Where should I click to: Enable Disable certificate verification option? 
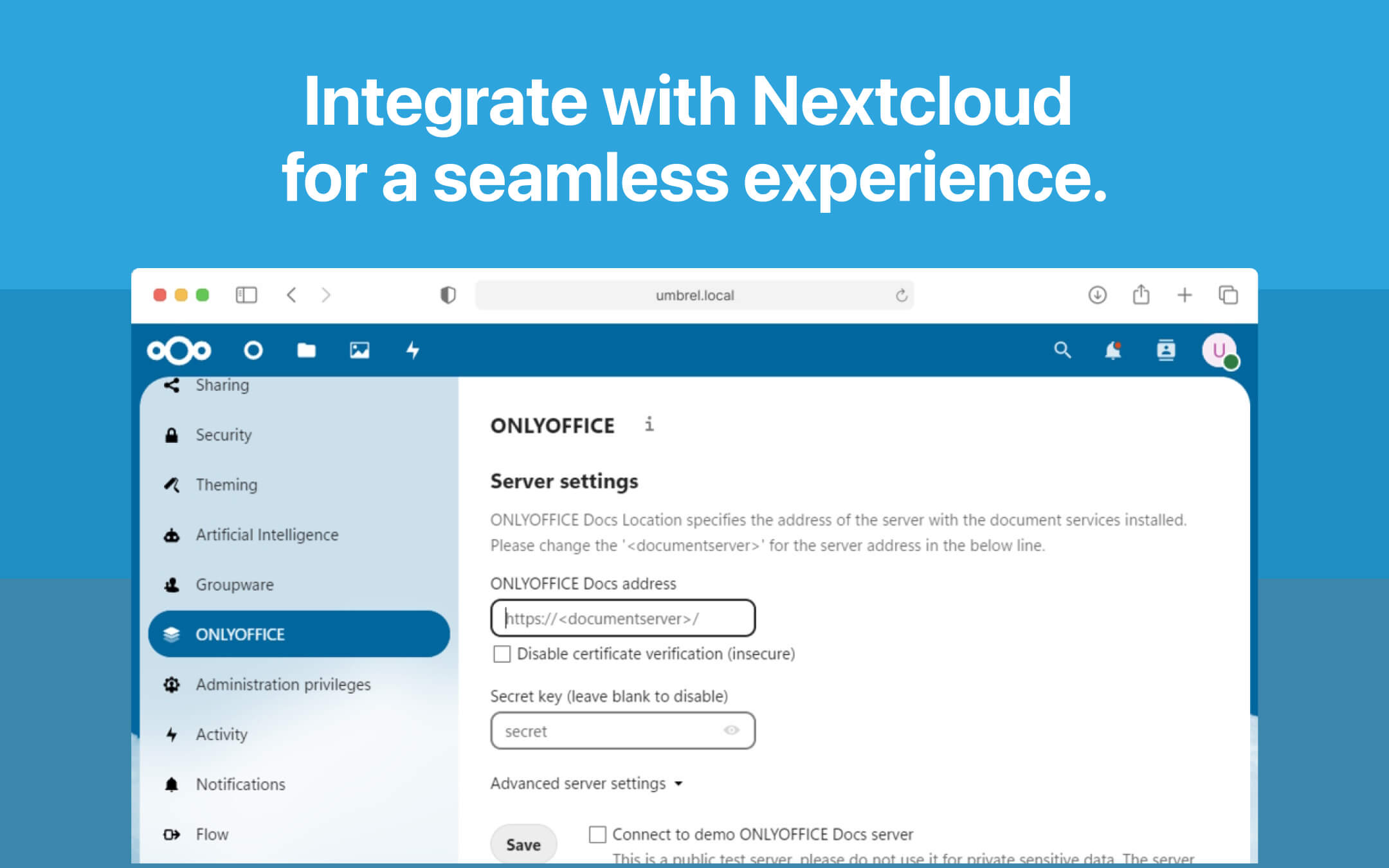click(x=501, y=654)
